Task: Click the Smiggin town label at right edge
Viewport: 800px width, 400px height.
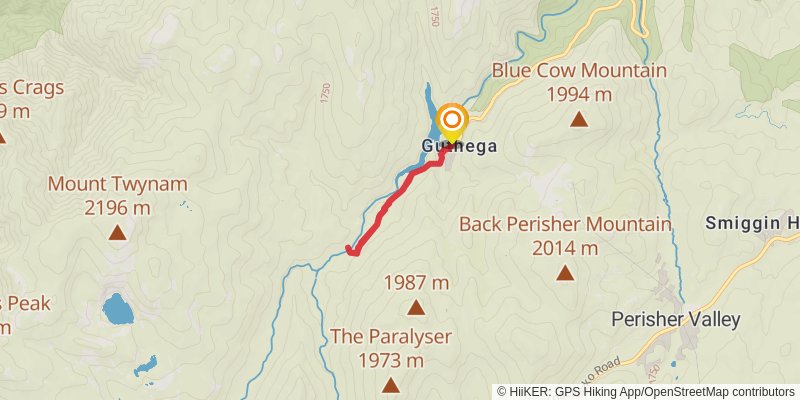Action: coord(753,223)
